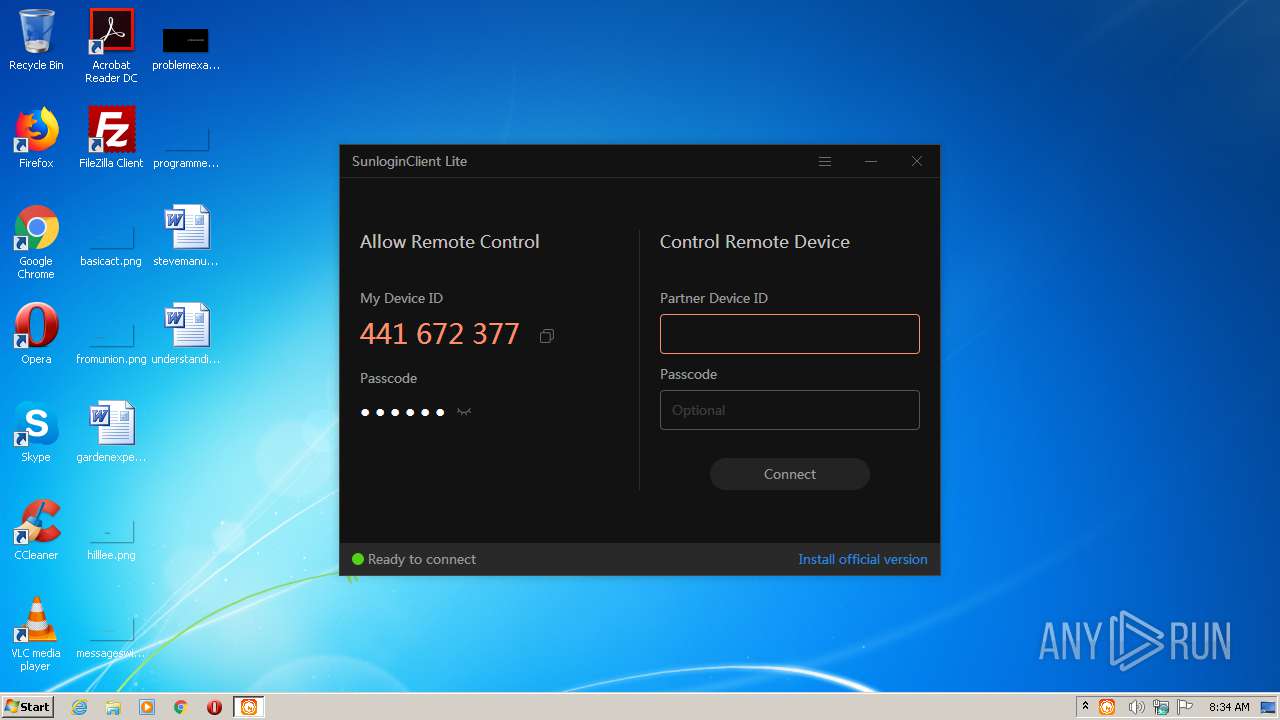Open the SunloginClient hamburger menu
Viewport: 1280px width, 720px height.
click(x=825, y=161)
